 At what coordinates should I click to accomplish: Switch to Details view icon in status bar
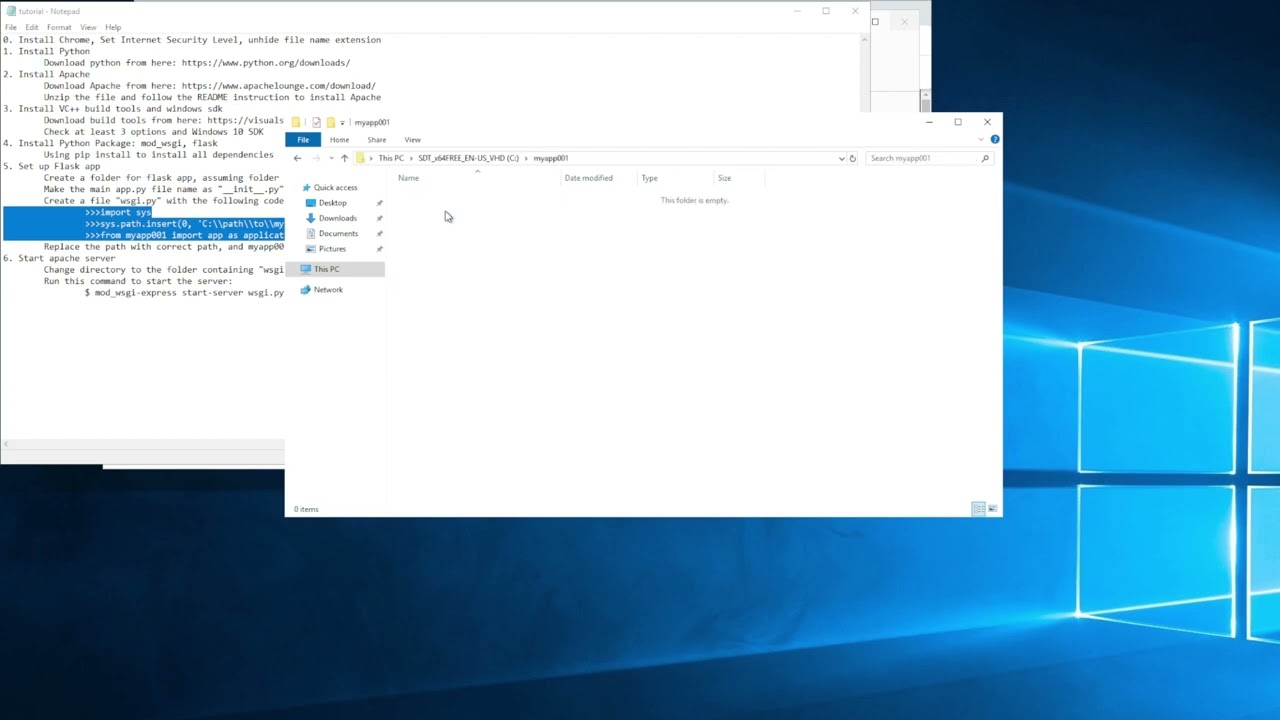(979, 509)
